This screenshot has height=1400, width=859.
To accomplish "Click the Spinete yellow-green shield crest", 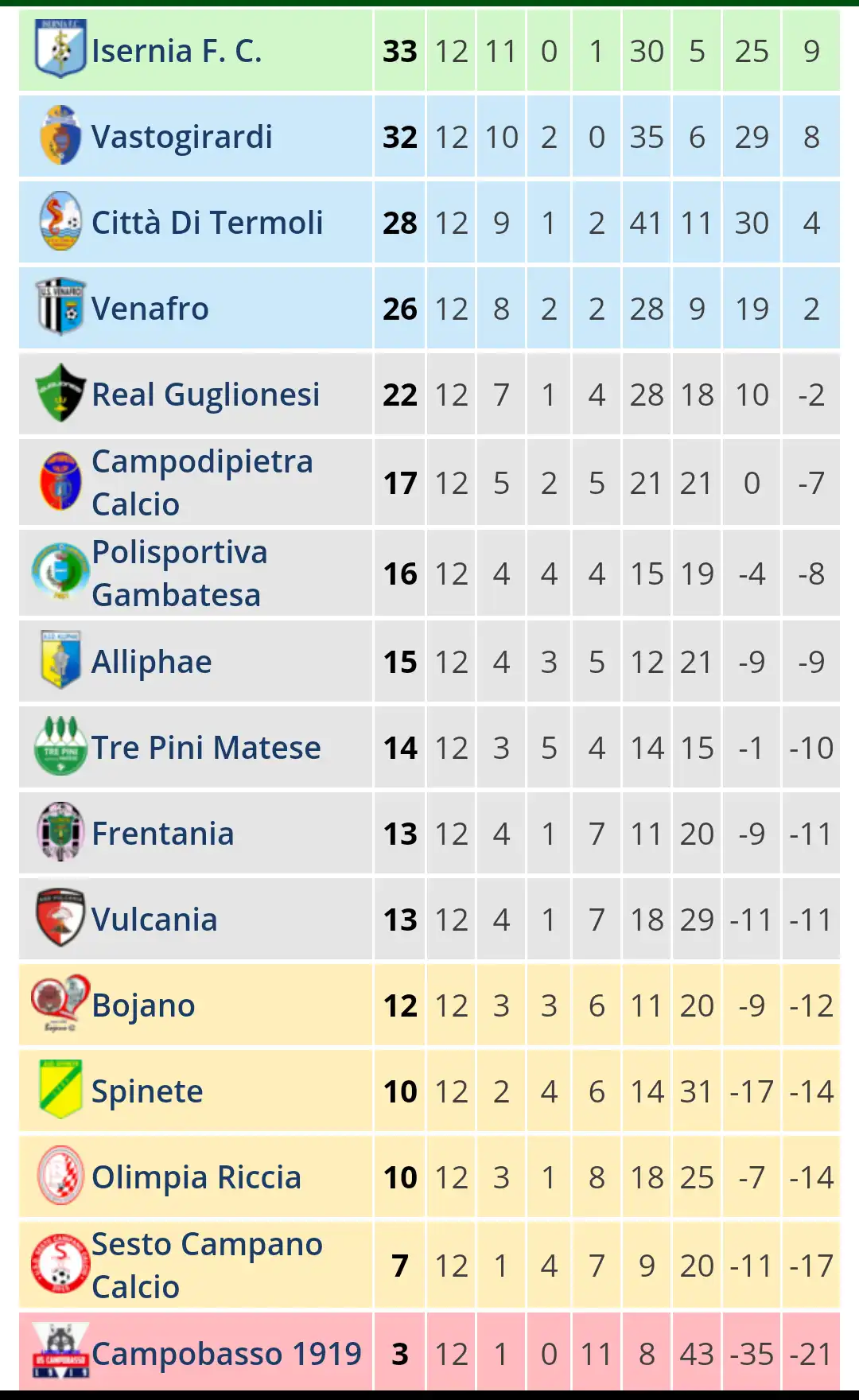I will tap(60, 1090).
